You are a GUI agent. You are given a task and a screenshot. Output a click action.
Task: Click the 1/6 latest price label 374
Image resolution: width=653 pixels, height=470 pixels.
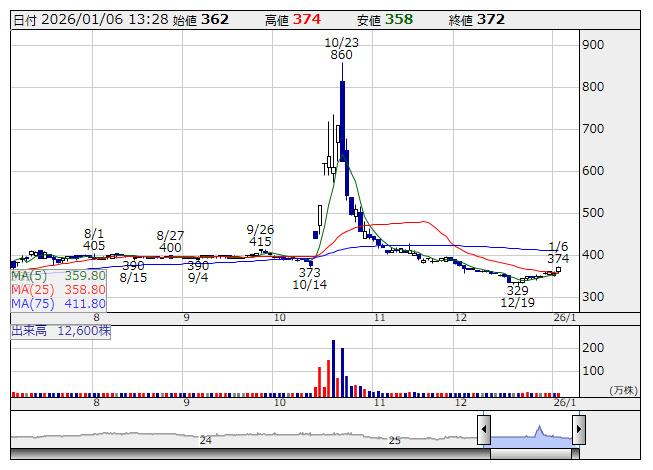click(558, 259)
